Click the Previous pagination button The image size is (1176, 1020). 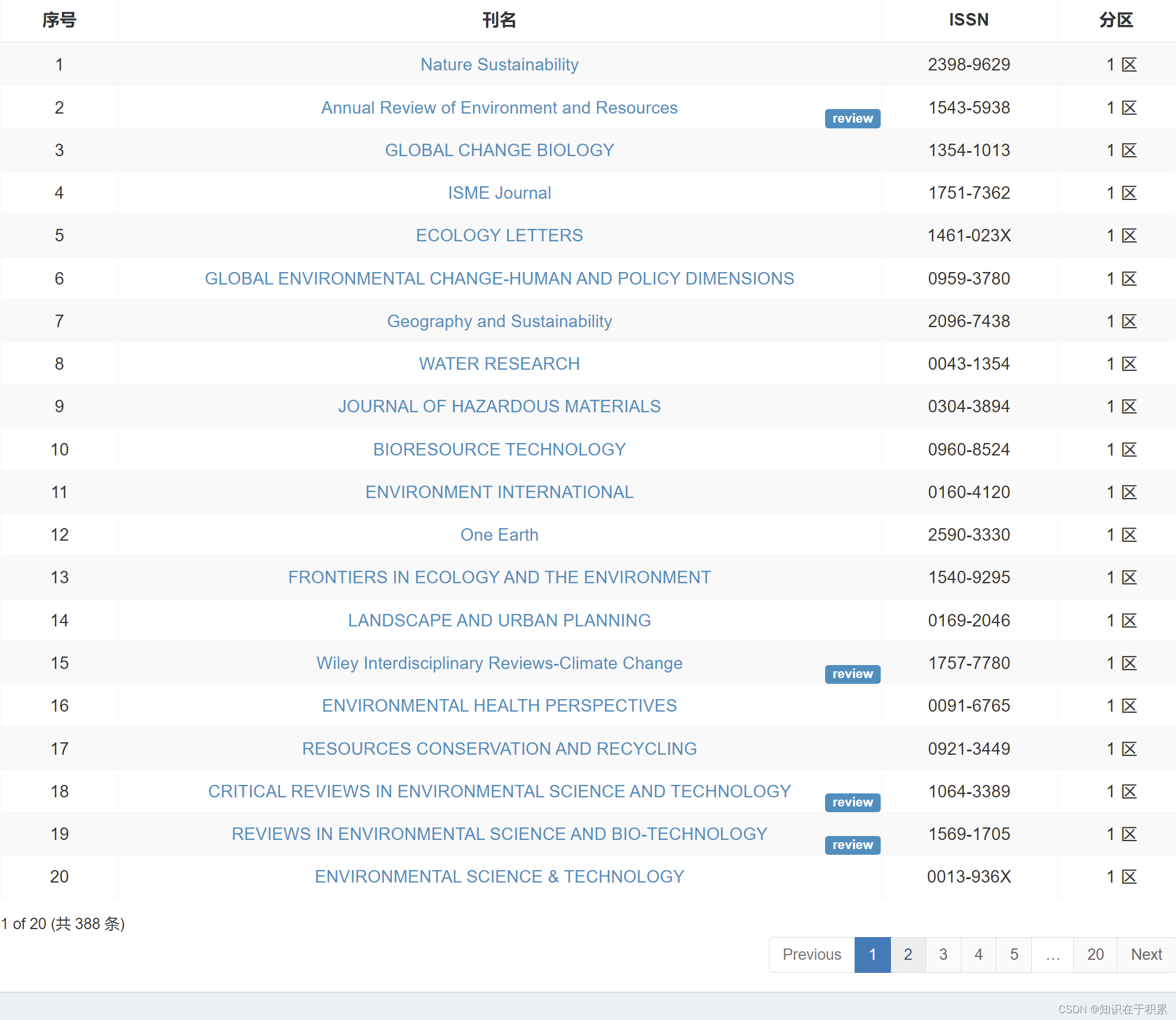coord(811,955)
